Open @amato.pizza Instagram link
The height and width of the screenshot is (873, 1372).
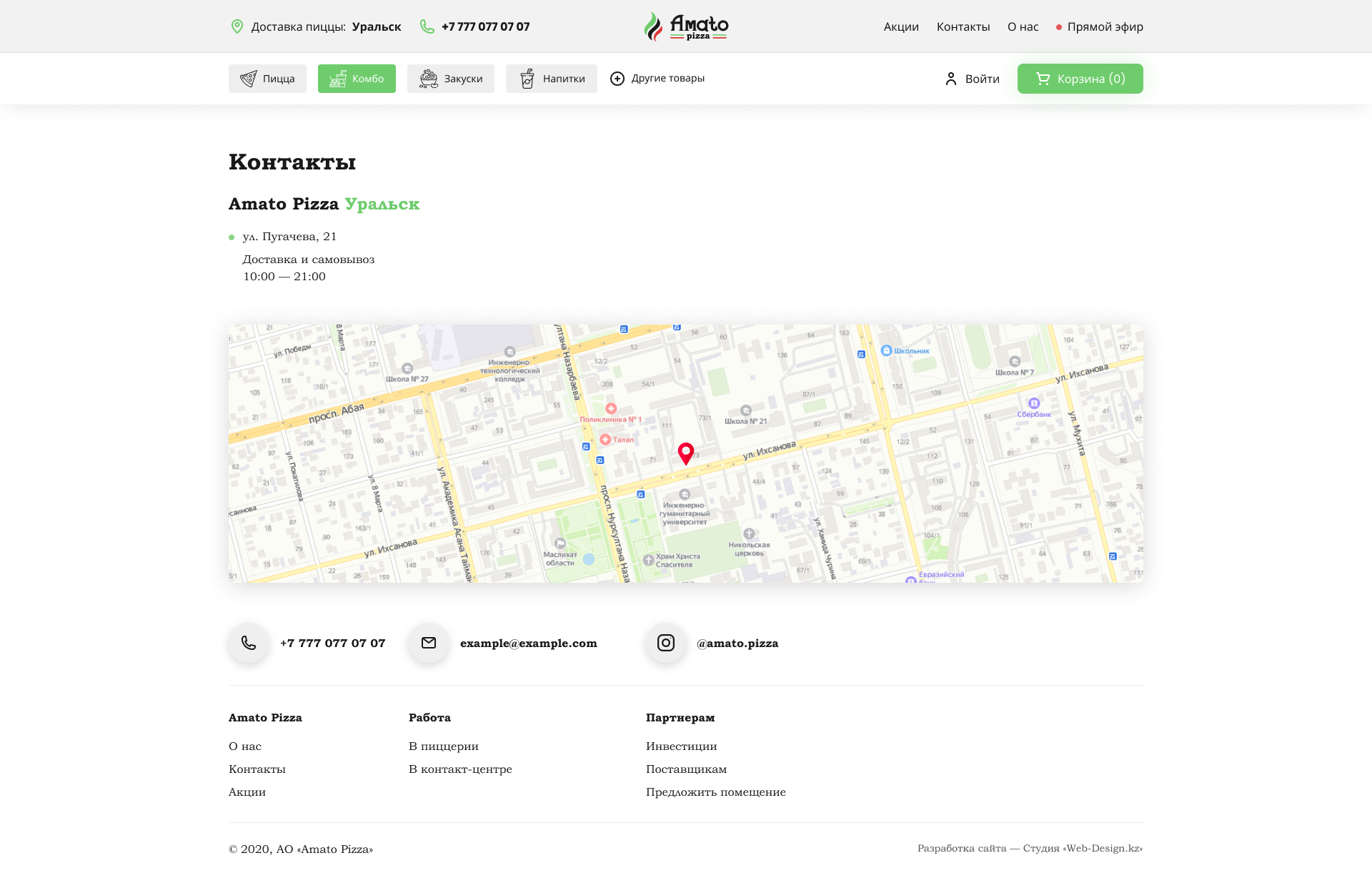click(x=737, y=643)
